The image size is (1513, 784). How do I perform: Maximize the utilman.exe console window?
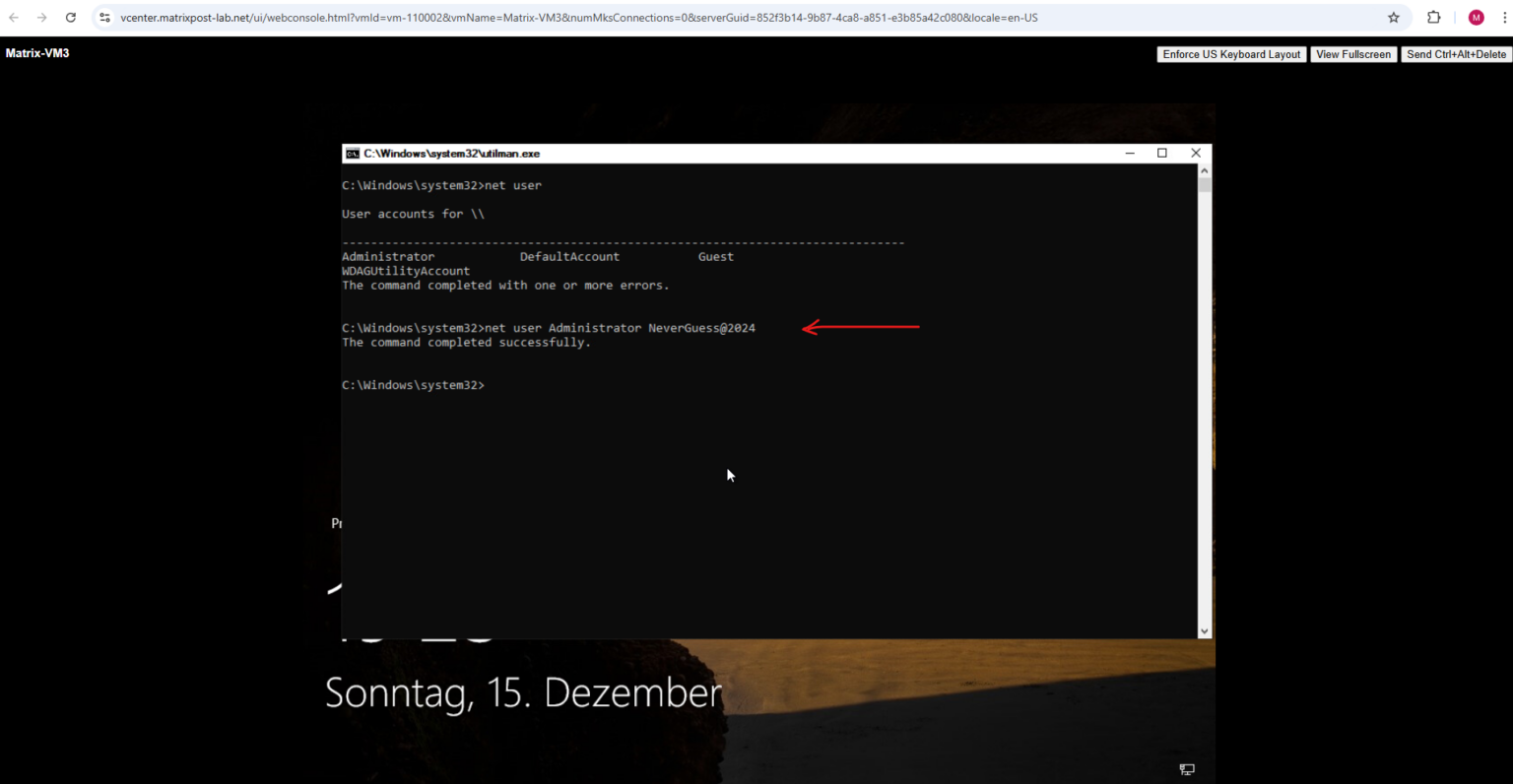(x=1162, y=153)
